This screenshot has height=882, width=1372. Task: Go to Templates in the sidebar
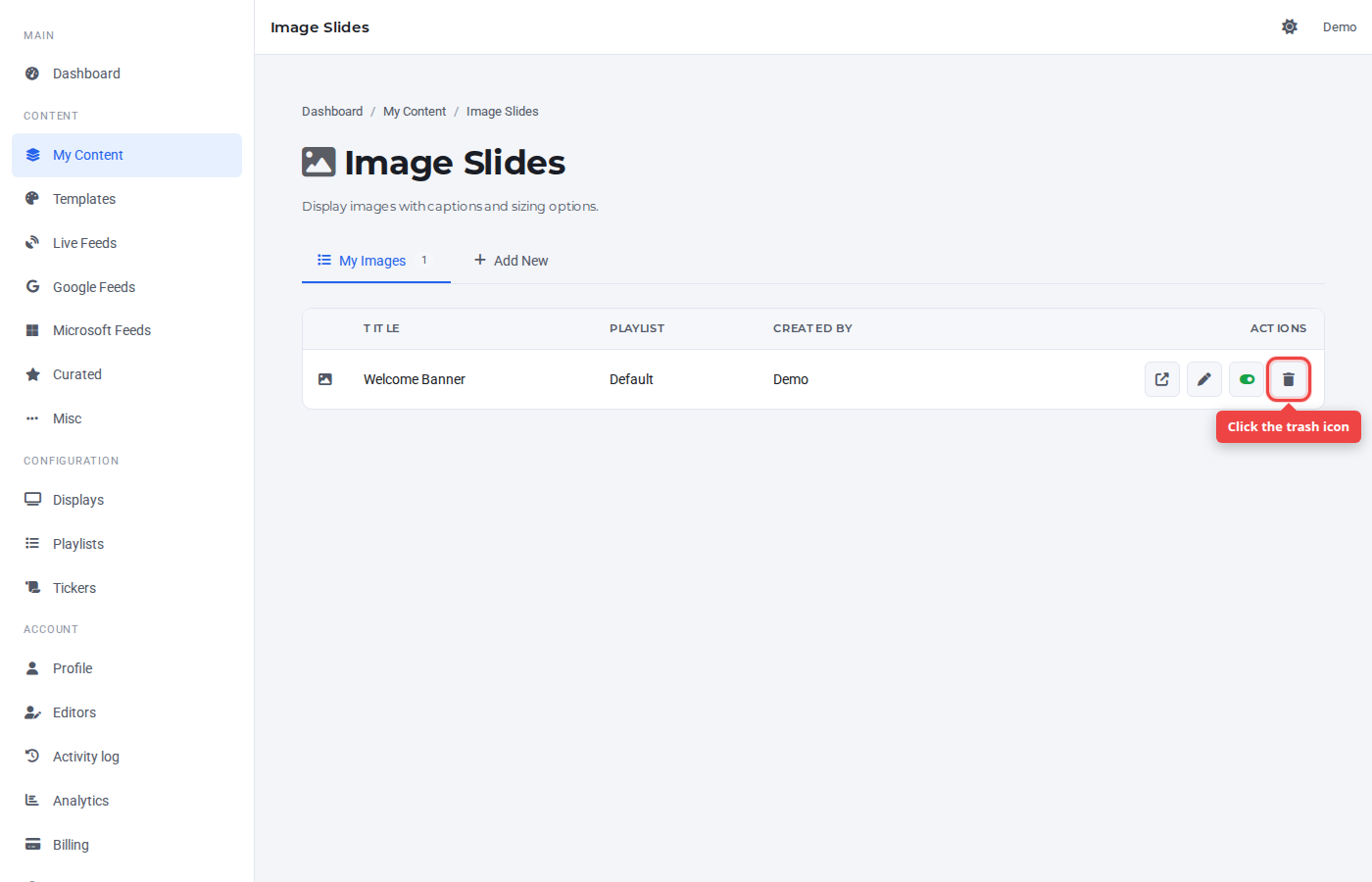pos(127,199)
